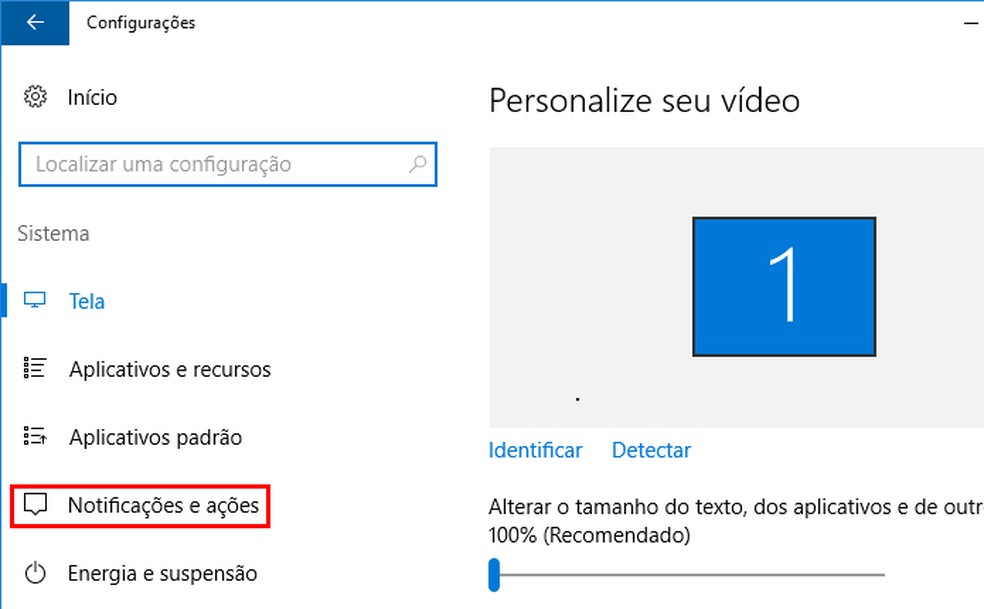Click the Detectar link
The image size is (984, 609).
tap(651, 450)
